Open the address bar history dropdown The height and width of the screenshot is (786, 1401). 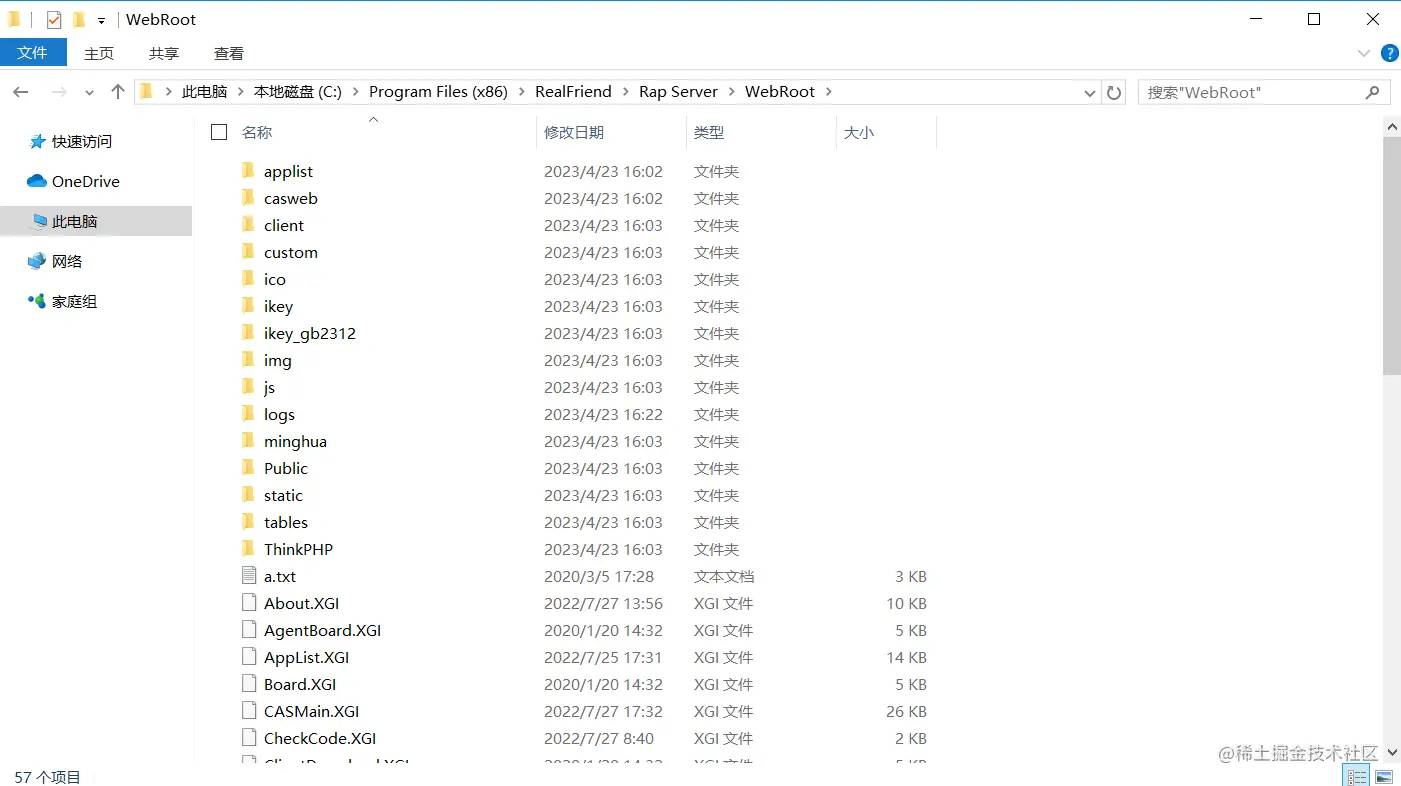click(1090, 93)
